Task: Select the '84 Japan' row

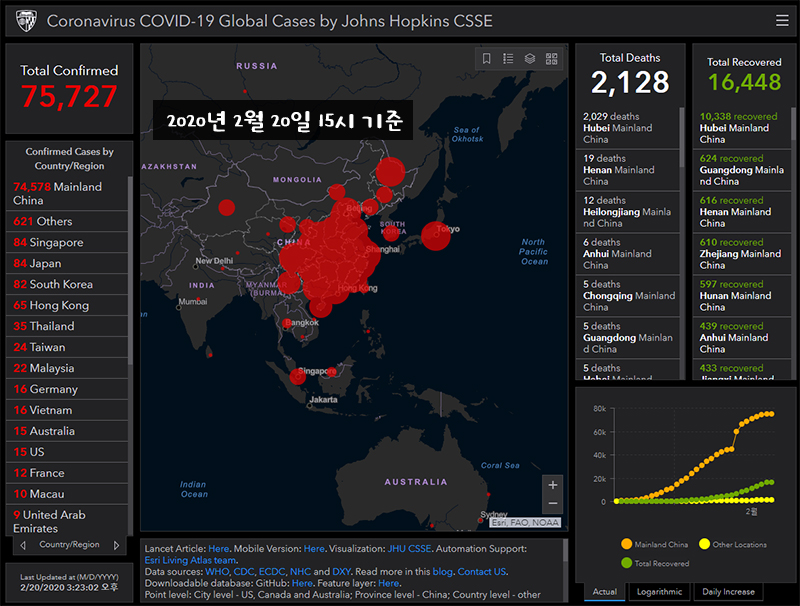Action: tap(67, 263)
